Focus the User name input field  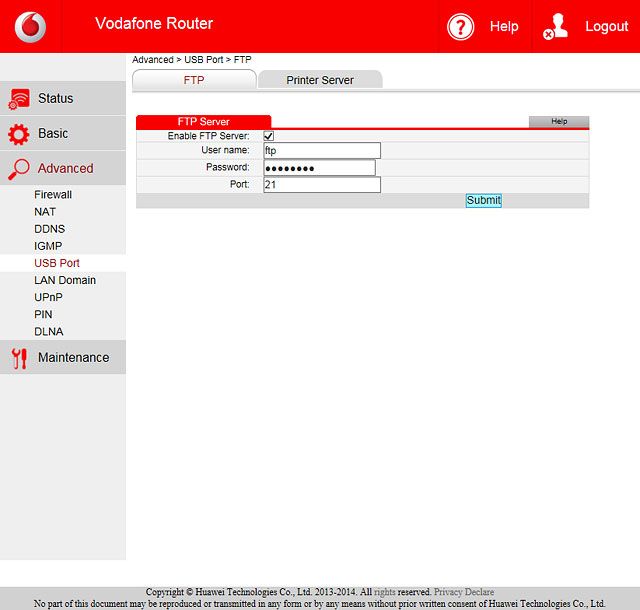322,151
